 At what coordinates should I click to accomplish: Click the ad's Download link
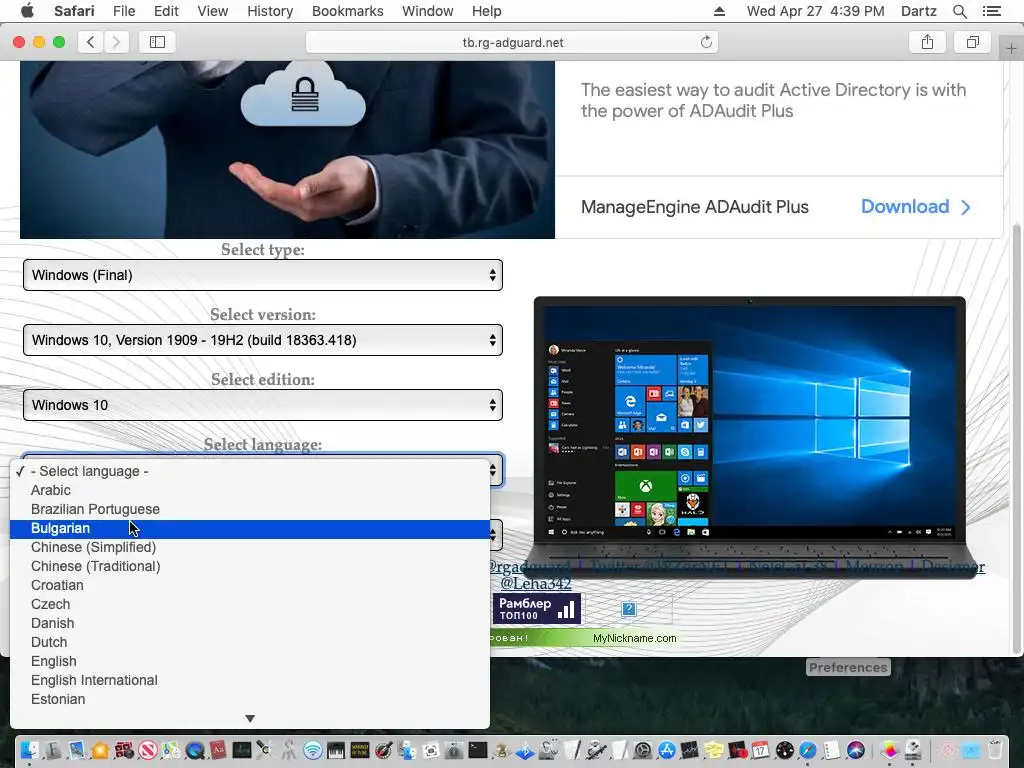point(915,206)
